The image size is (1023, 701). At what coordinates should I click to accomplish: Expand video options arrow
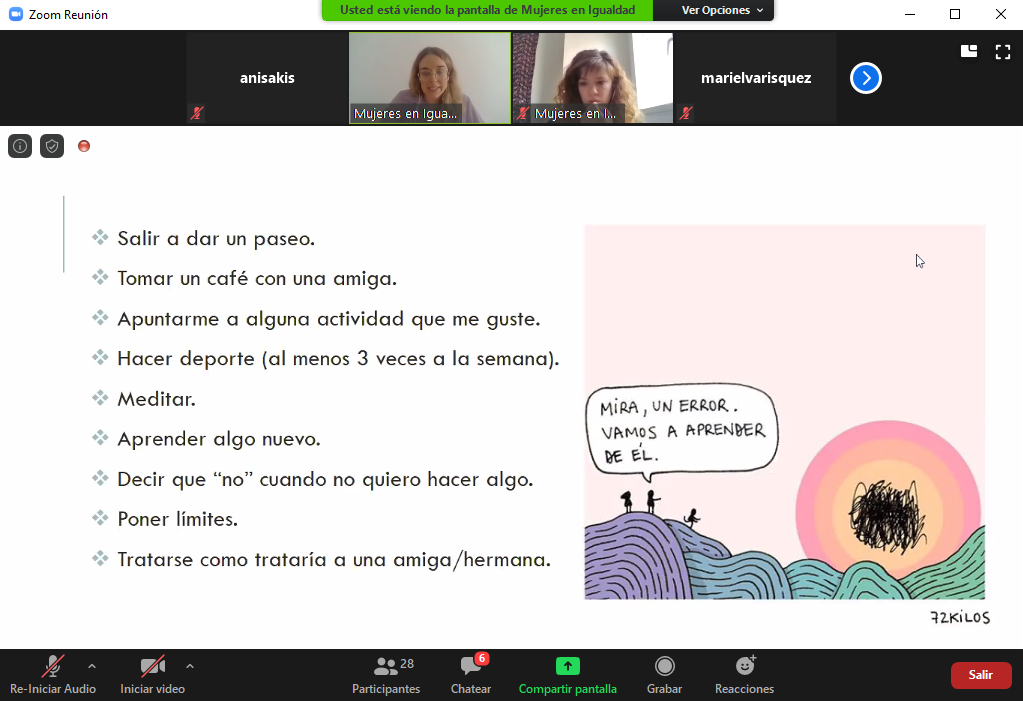point(190,666)
